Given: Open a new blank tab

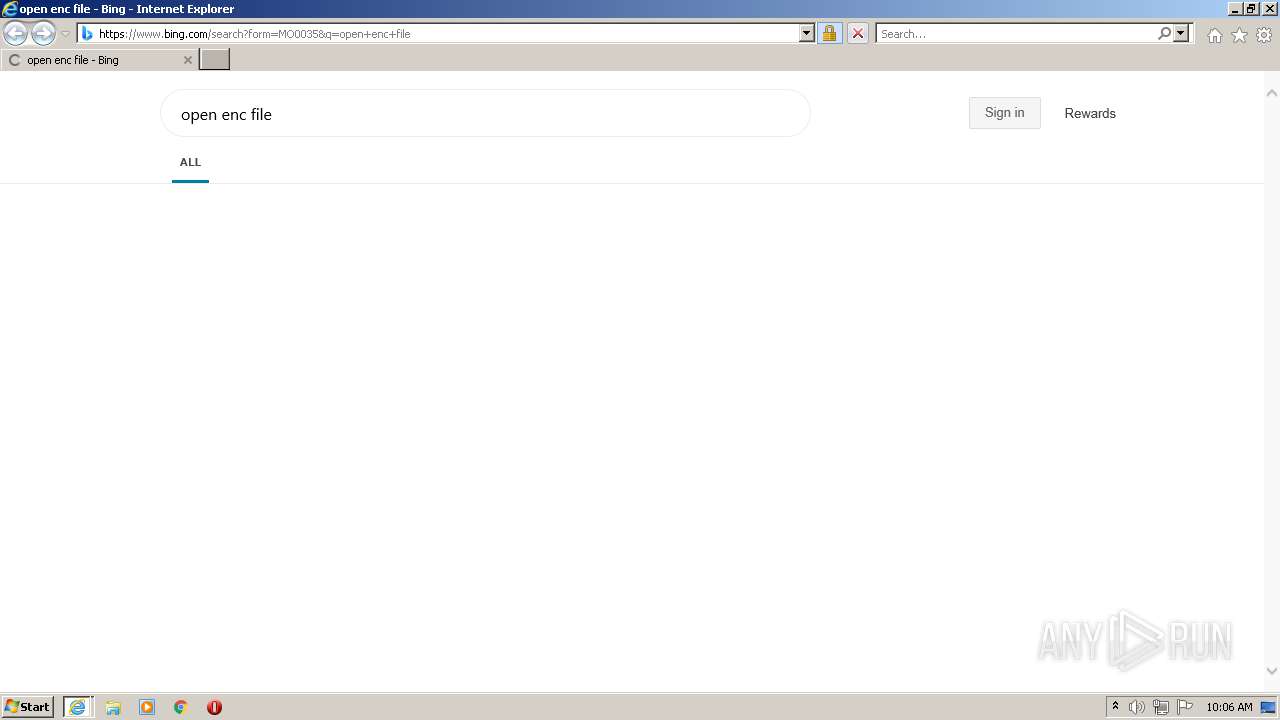Looking at the screenshot, I should point(215,60).
